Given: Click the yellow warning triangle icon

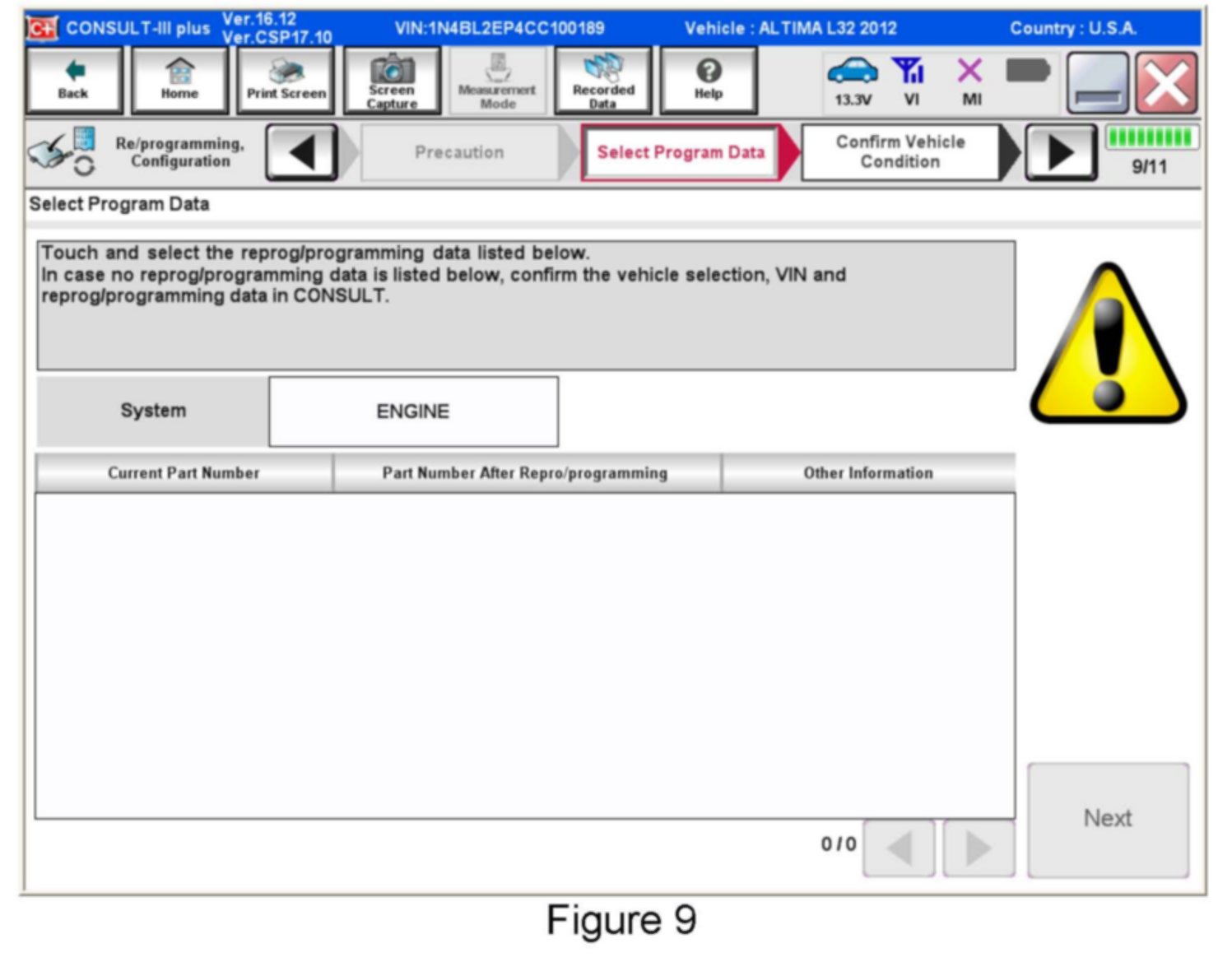Looking at the screenshot, I should pos(1108,347).
